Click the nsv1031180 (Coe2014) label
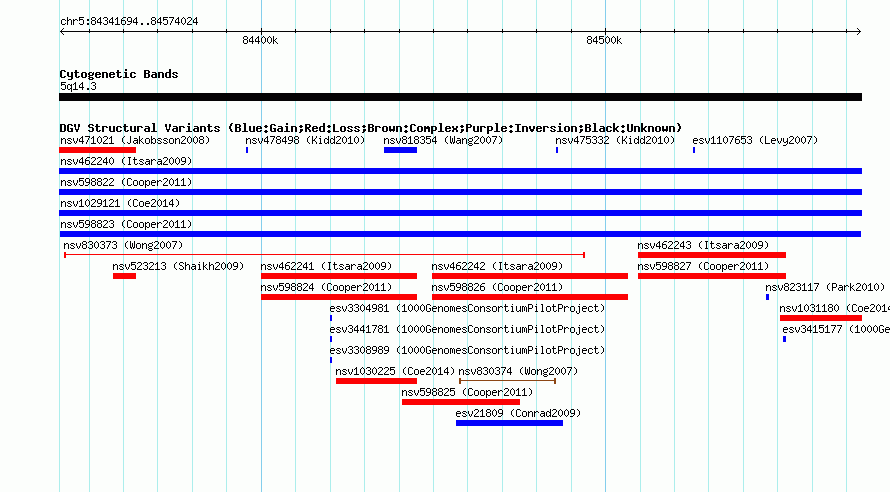 pyautogui.click(x=834, y=308)
